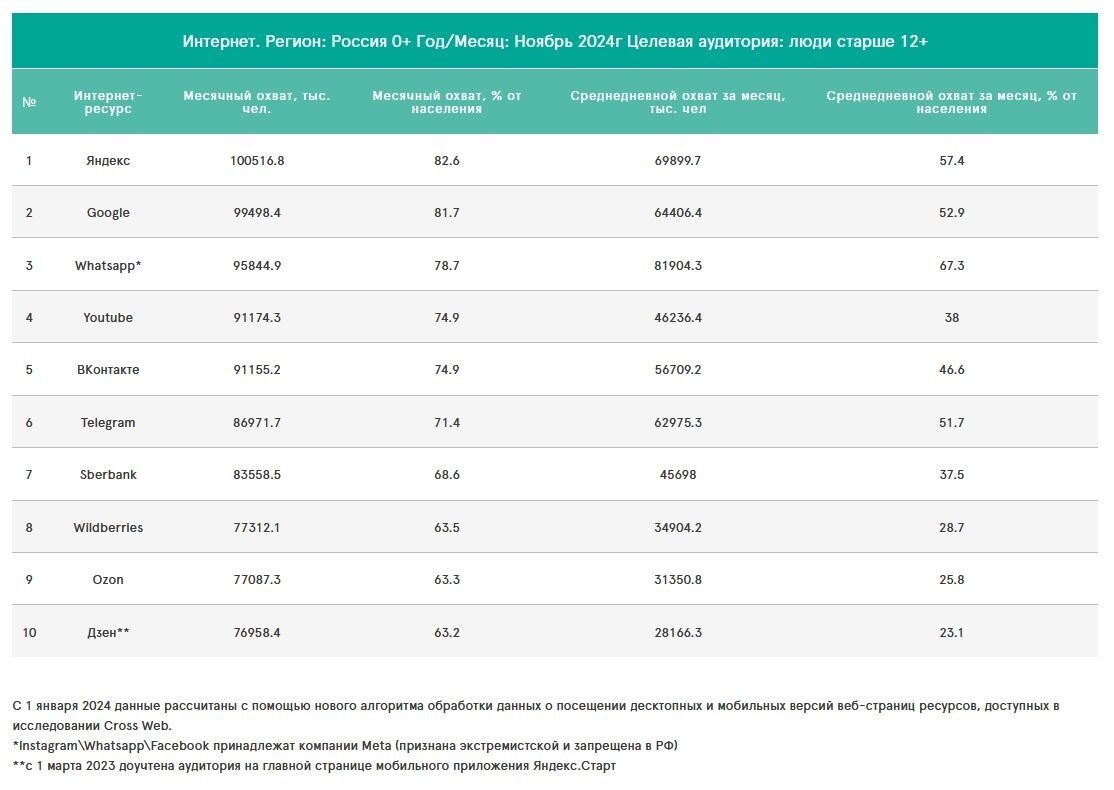Select the 57.4 daily percent for Яндекс

point(951,161)
